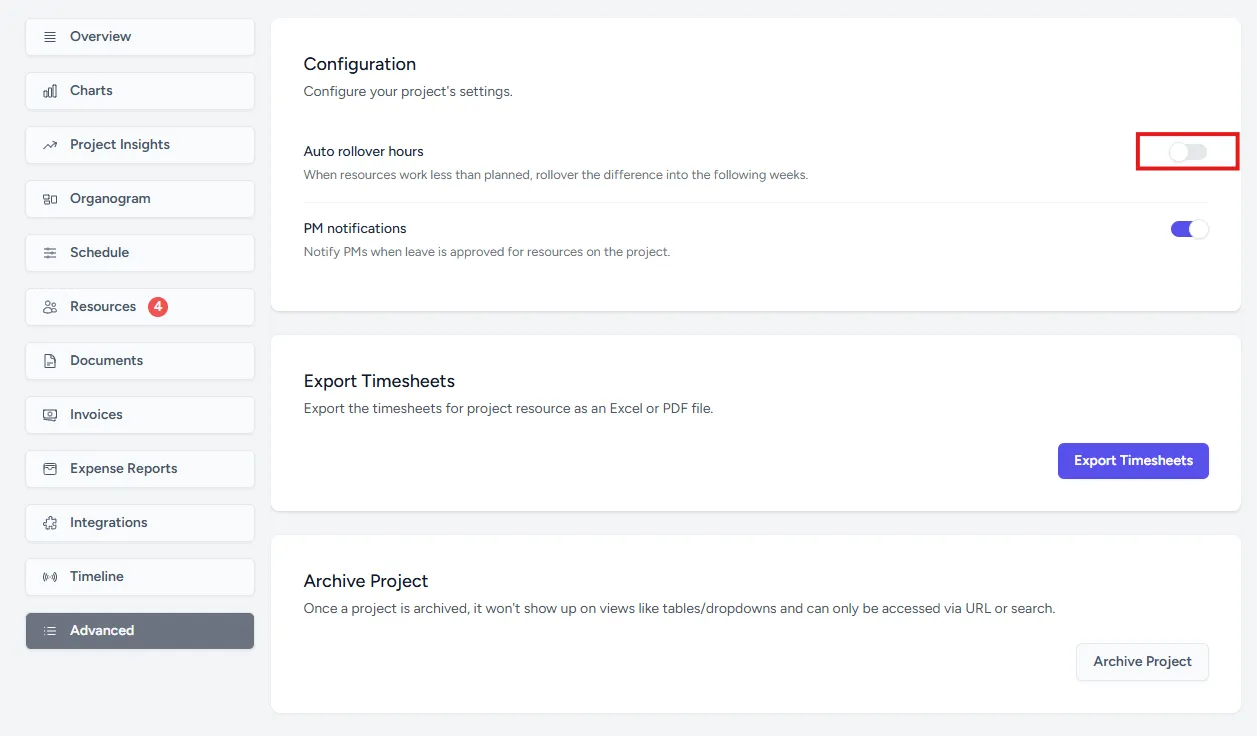This screenshot has width=1257, height=736.
Task: Go to the Expense Reports section
Action: [x=140, y=469]
